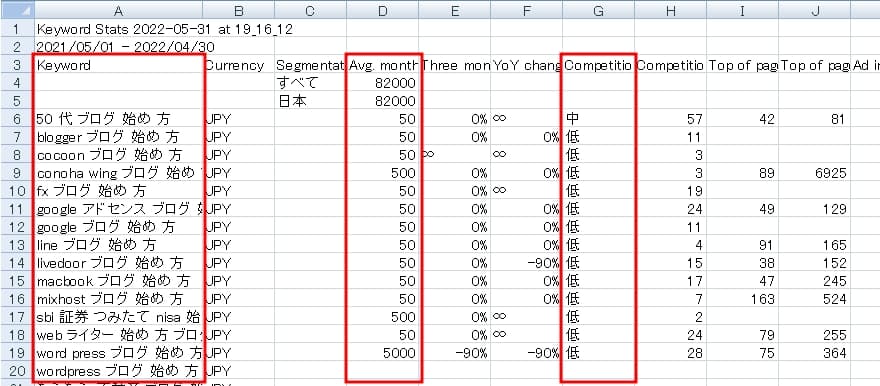Select the date range cell 2021/05/01 - 2022/04/30
The width and height of the screenshot is (880, 386).
pos(126,47)
